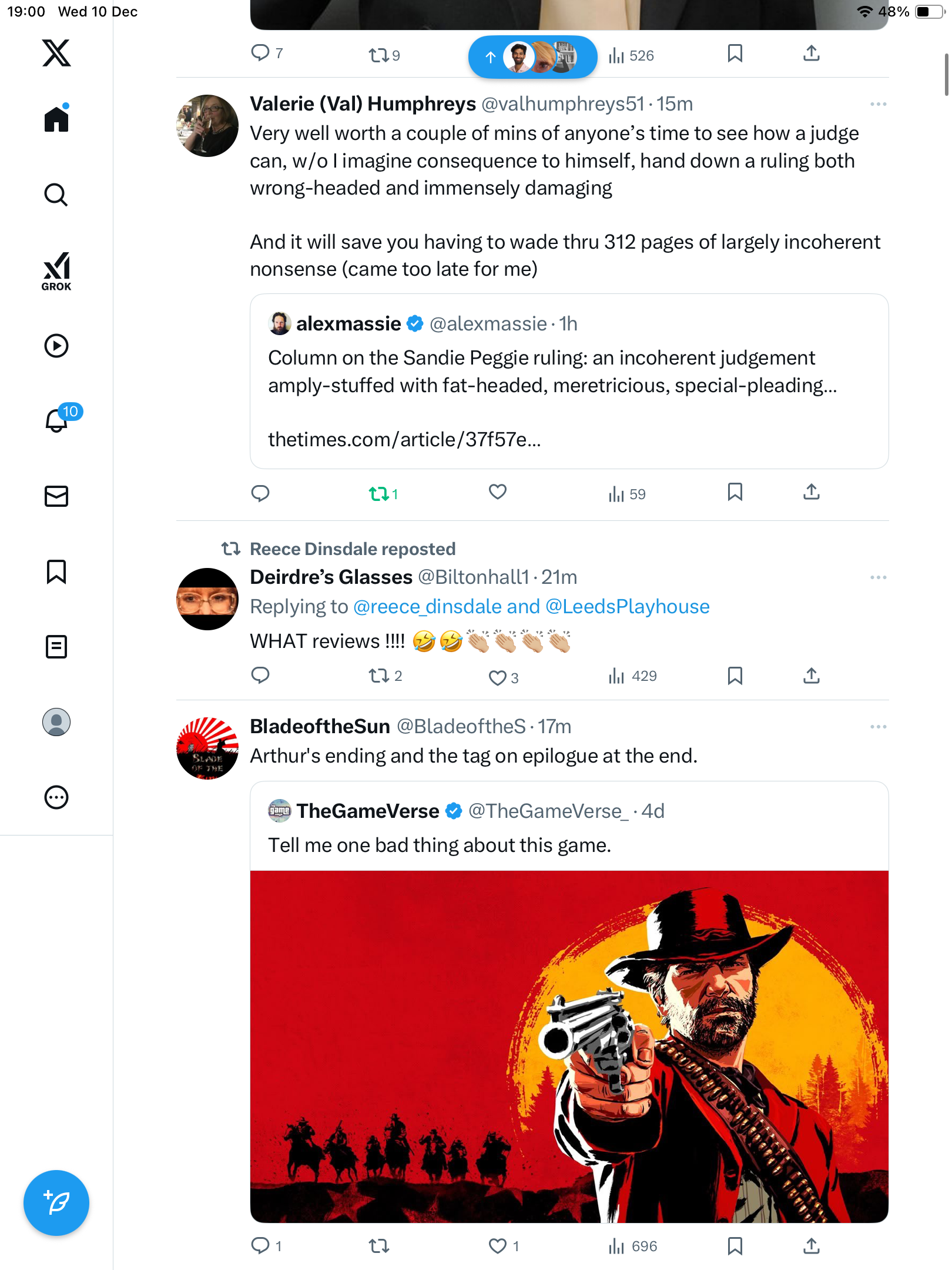The width and height of the screenshot is (952, 1270).
Task: Open more options for Valerie Humphreys' post
Action: click(878, 104)
